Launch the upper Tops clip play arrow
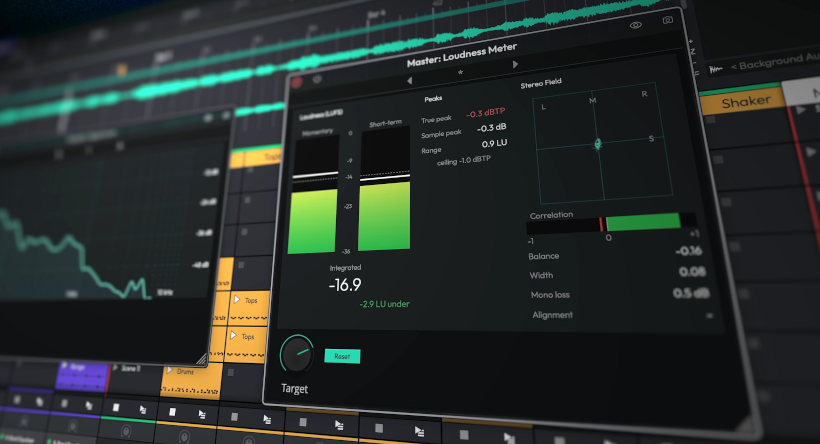 click(237, 299)
